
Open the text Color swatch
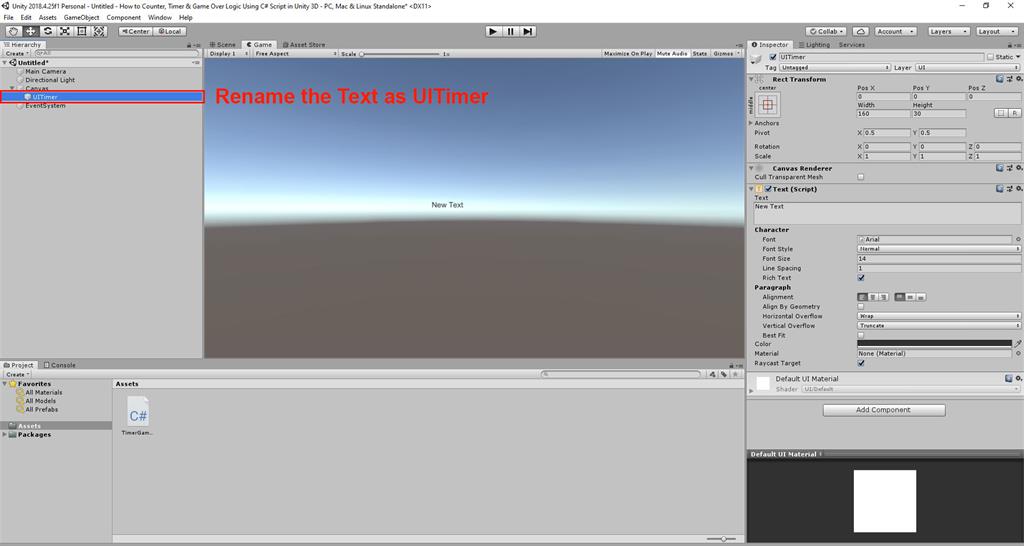tap(935, 344)
